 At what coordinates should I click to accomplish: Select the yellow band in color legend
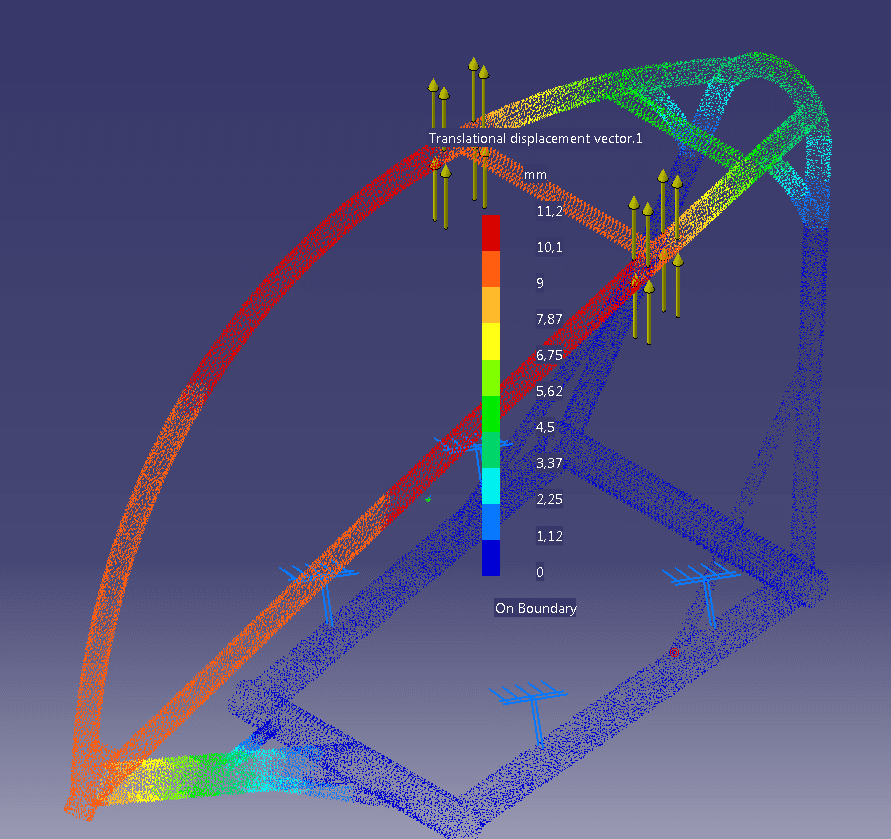pyautogui.click(x=490, y=340)
